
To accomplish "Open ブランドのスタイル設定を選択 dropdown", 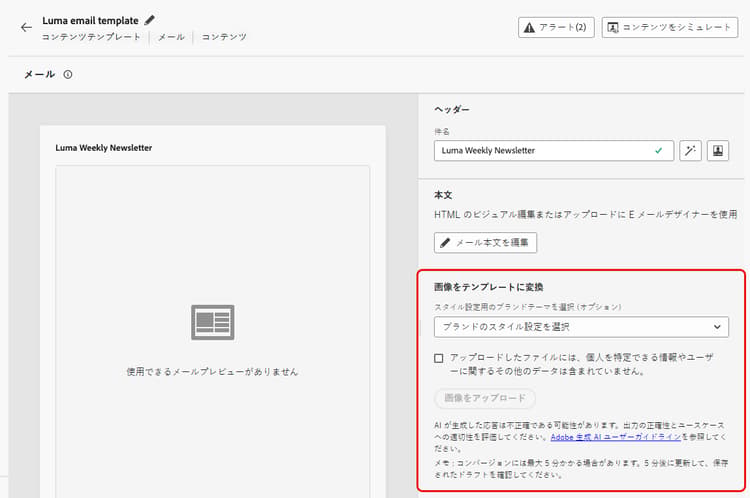I will 581,327.
